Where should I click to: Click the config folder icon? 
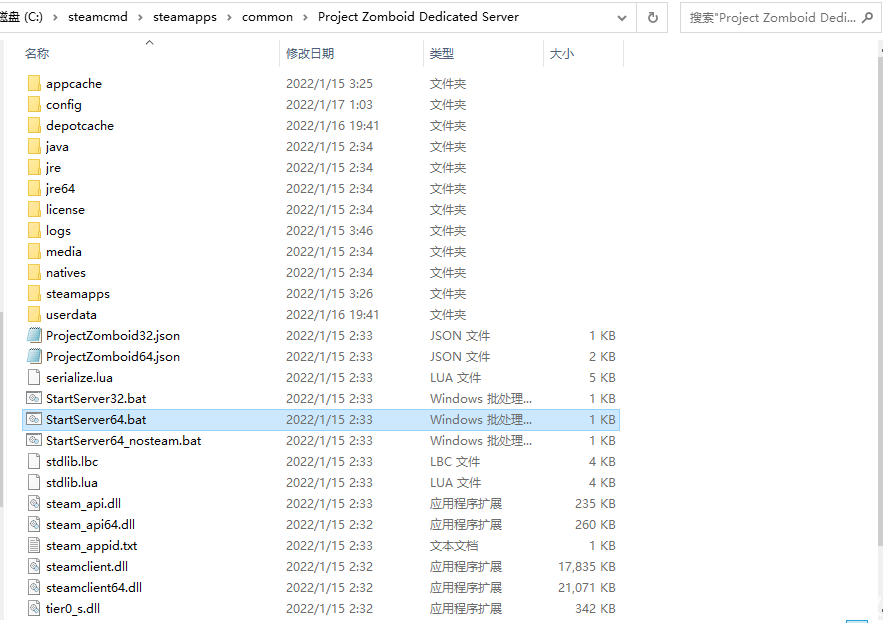point(34,104)
